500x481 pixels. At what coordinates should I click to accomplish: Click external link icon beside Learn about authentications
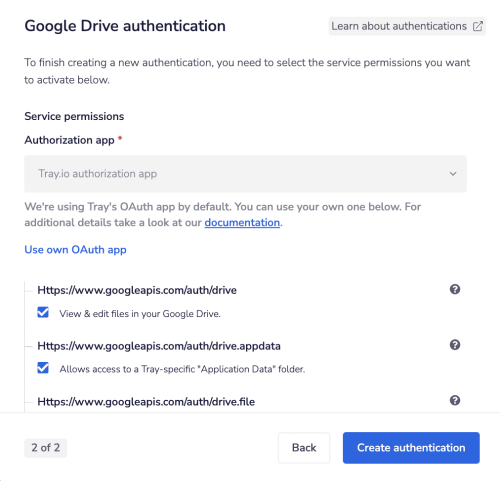(x=478, y=26)
